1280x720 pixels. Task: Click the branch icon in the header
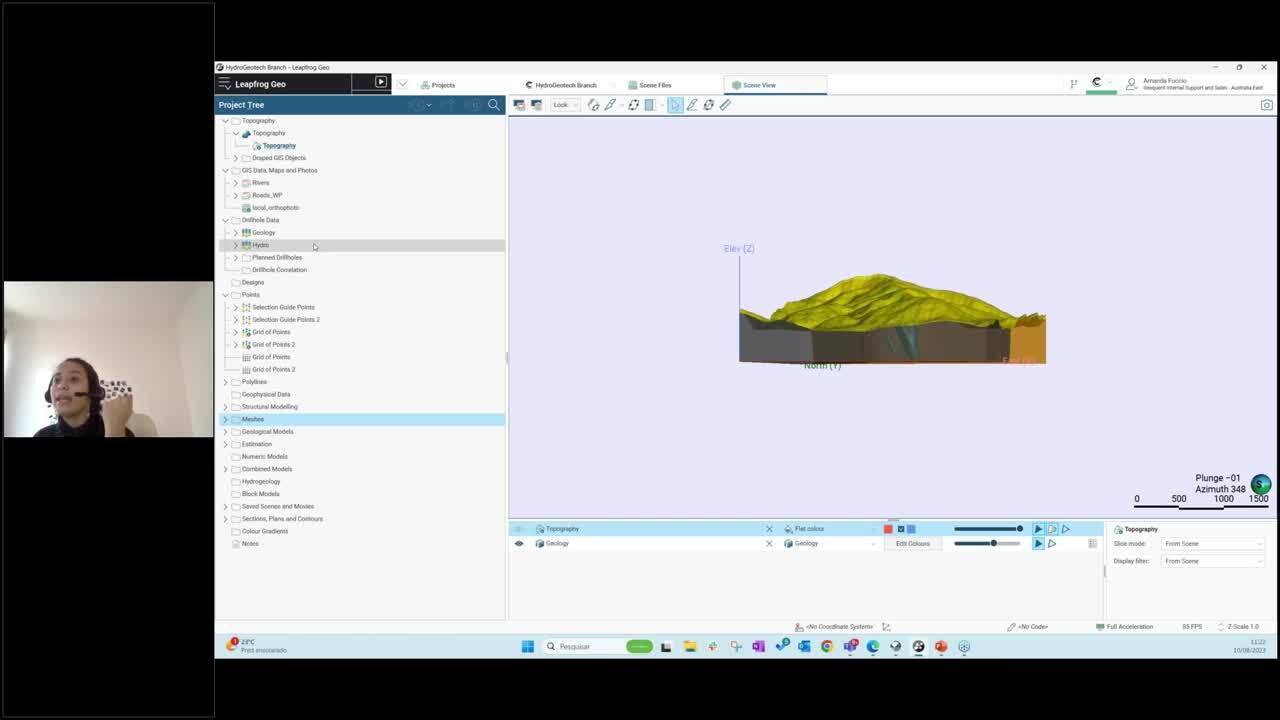tap(1073, 84)
